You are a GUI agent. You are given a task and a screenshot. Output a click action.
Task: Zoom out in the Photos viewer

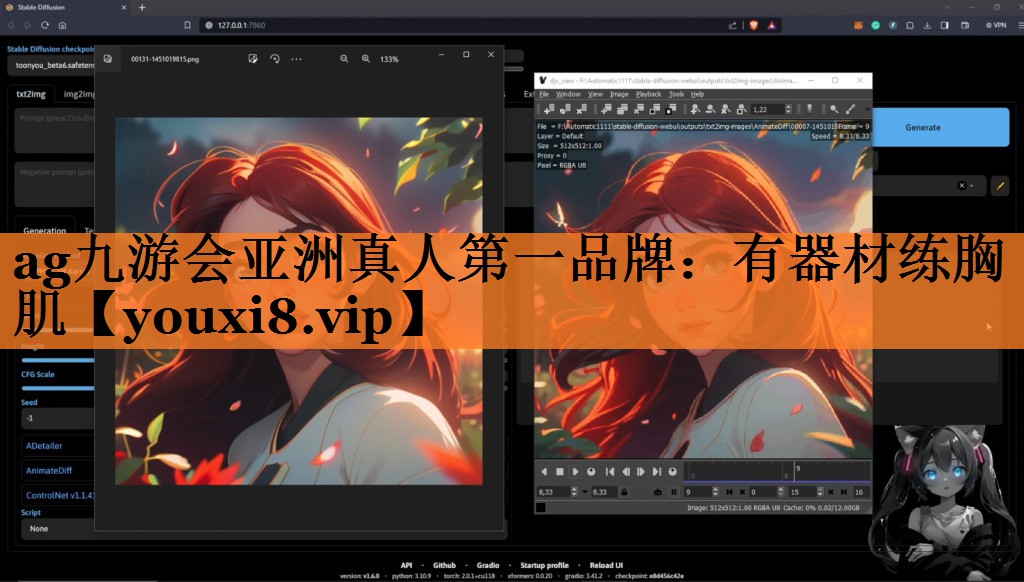(x=344, y=59)
